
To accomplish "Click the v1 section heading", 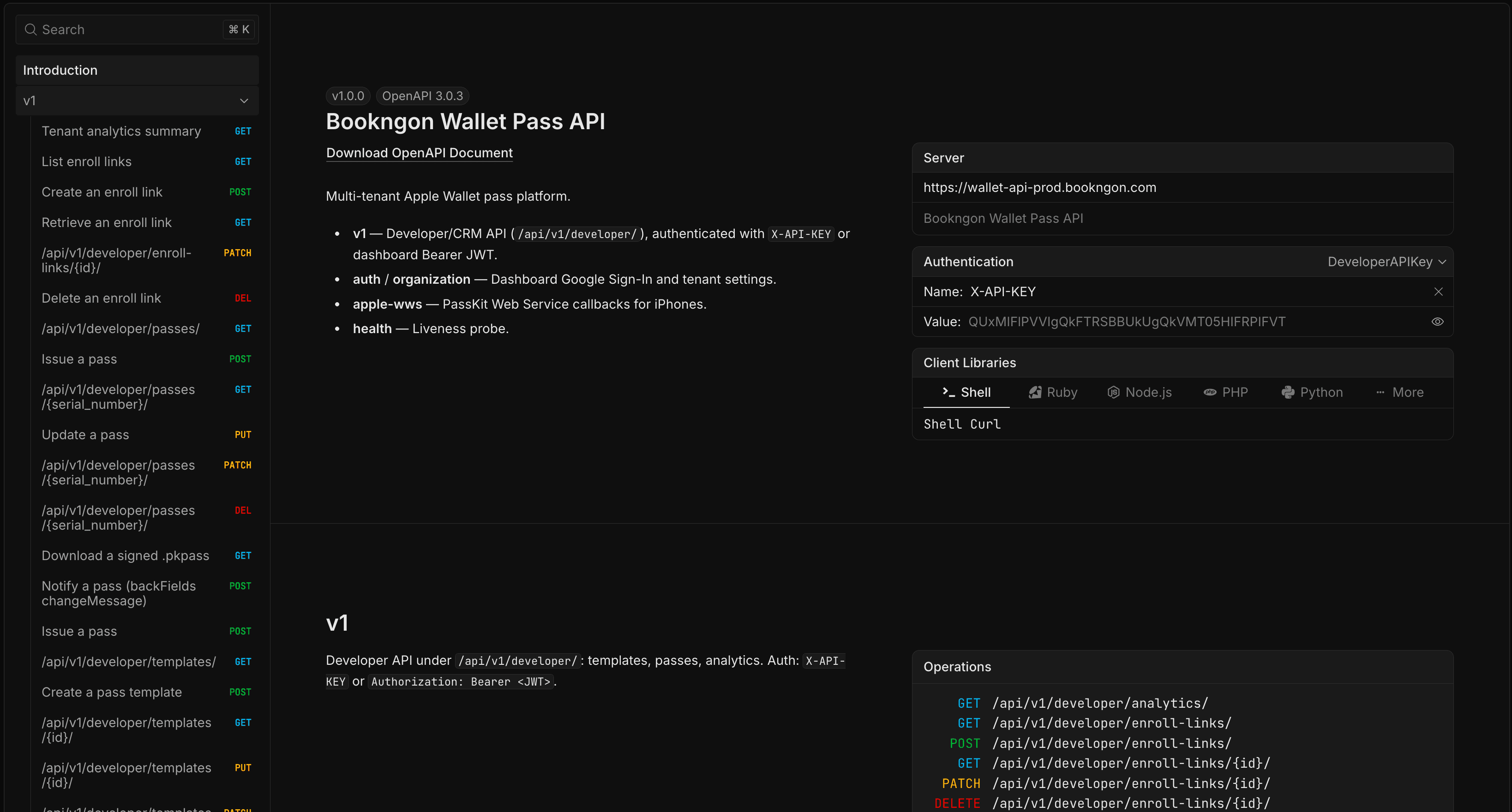I will click(x=337, y=623).
